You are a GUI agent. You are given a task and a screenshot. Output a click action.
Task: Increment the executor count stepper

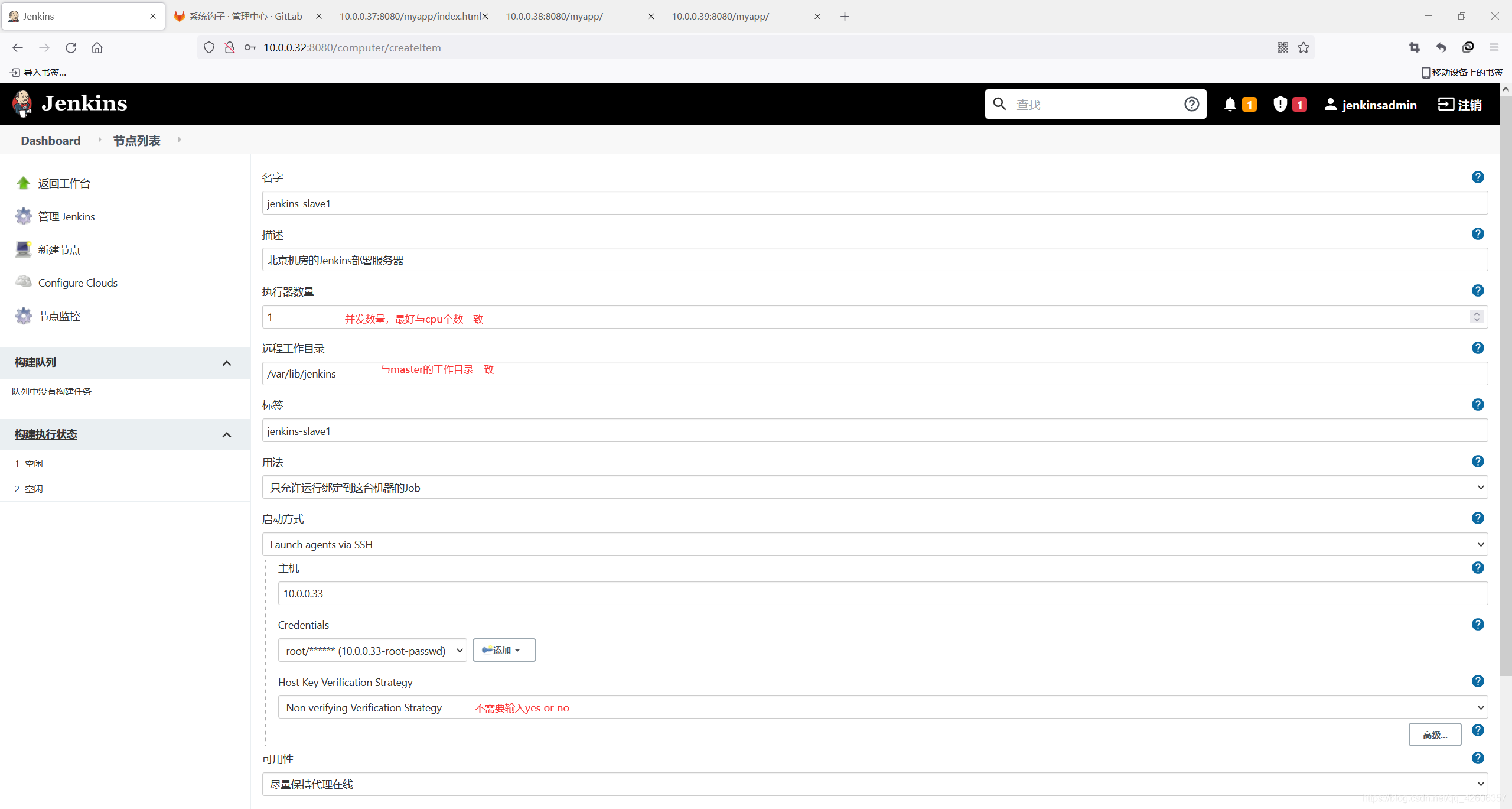click(1477, 313)
